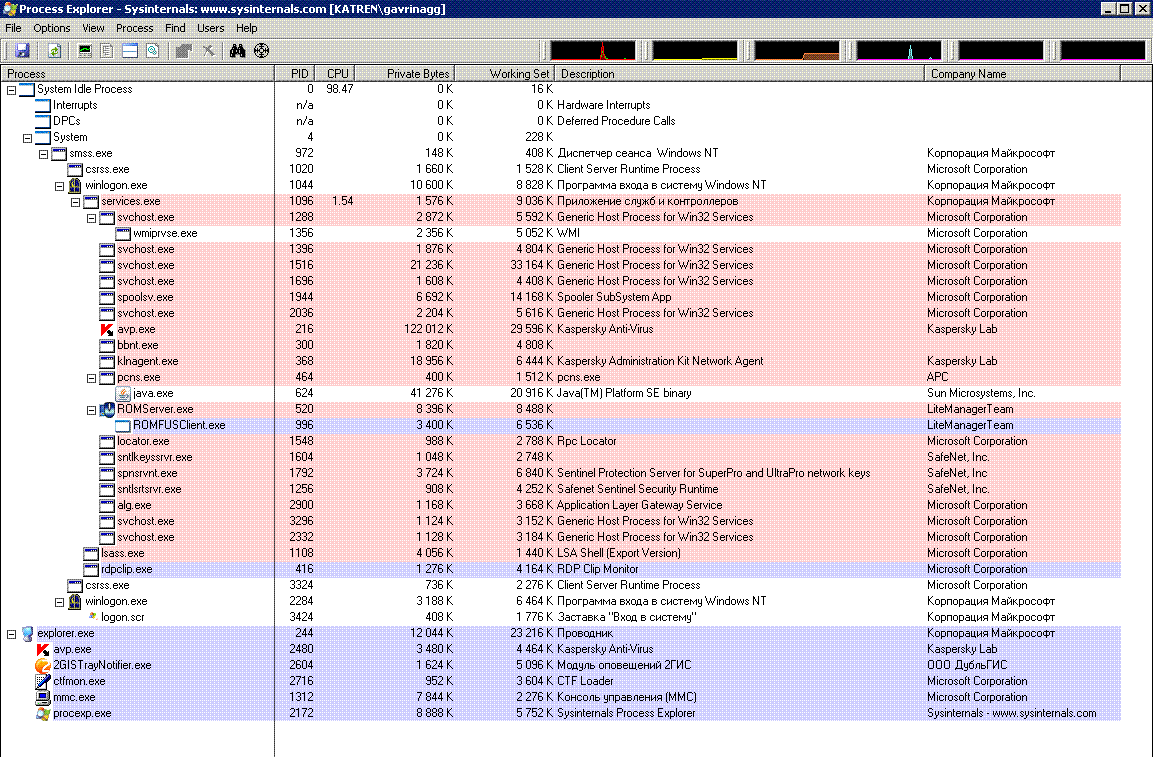Sort by Private Bytes column header
1153x757 pixels.
pos(405,74)
